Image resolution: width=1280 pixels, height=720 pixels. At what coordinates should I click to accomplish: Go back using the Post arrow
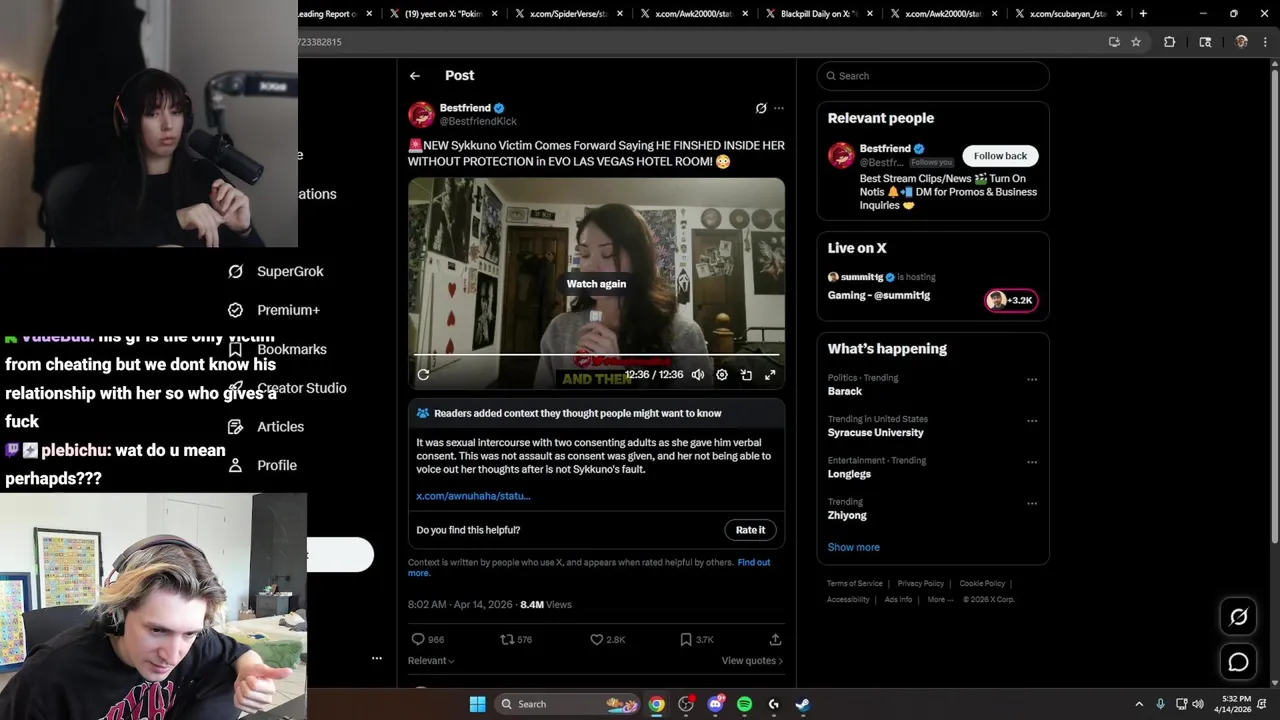(415, 76)
